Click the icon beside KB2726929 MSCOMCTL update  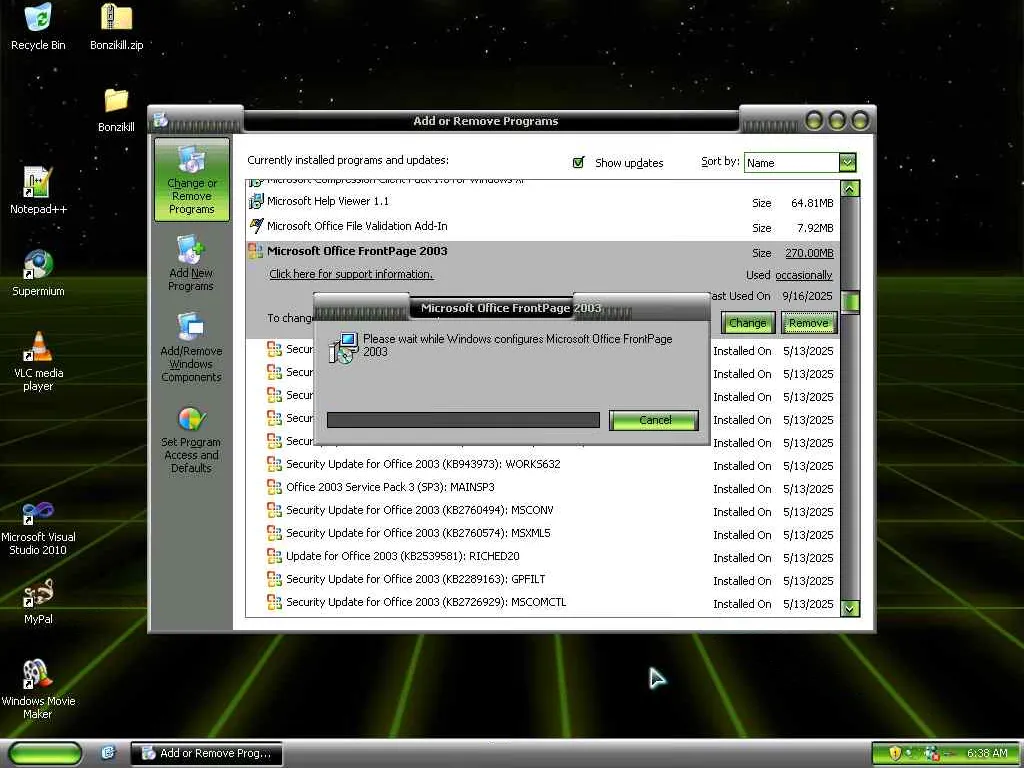pos(274,602)
